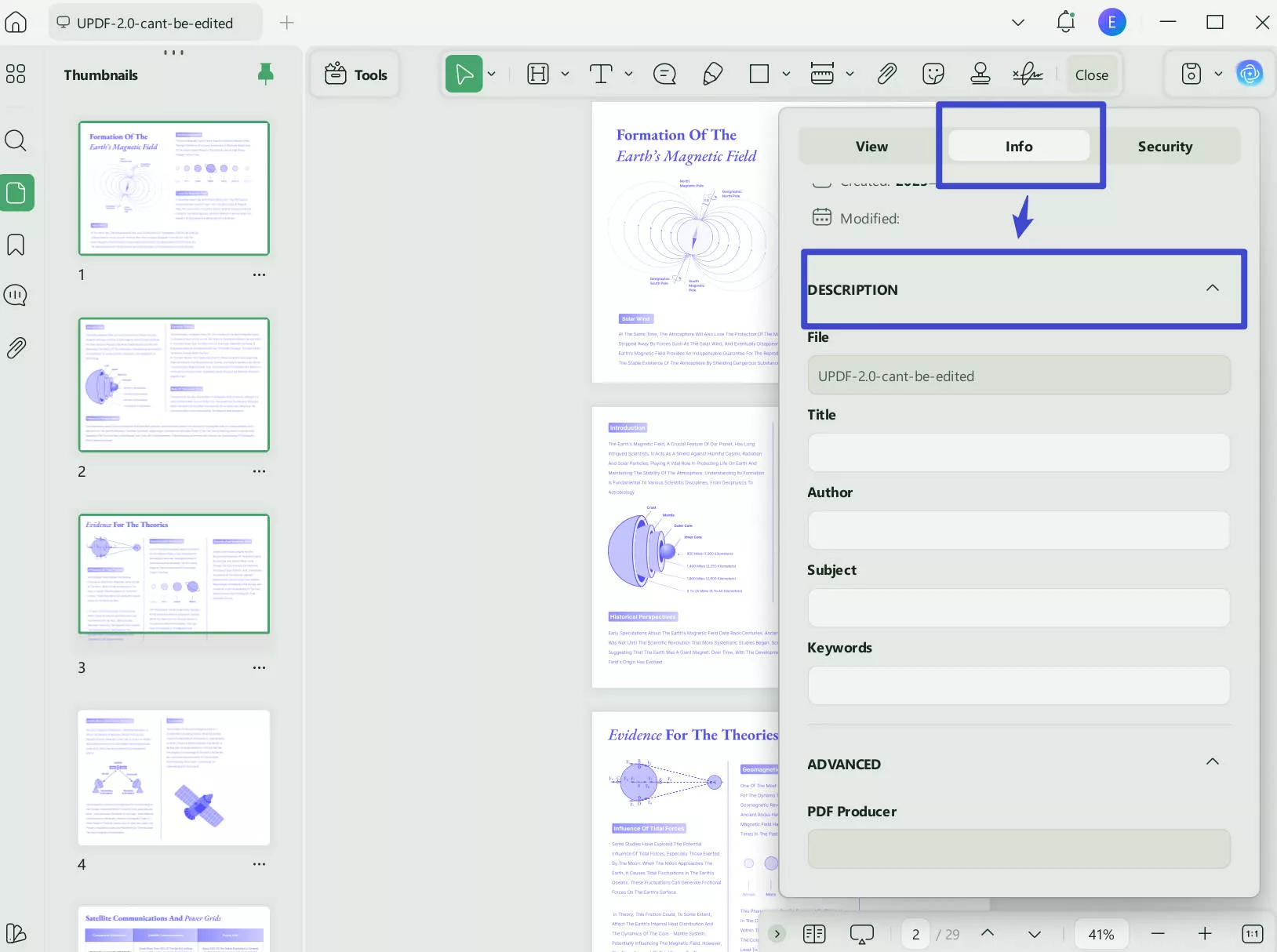Open the attachment paperclip tool in toolbar
This screenshot has height=952, width=1277.
pos(886,74)
